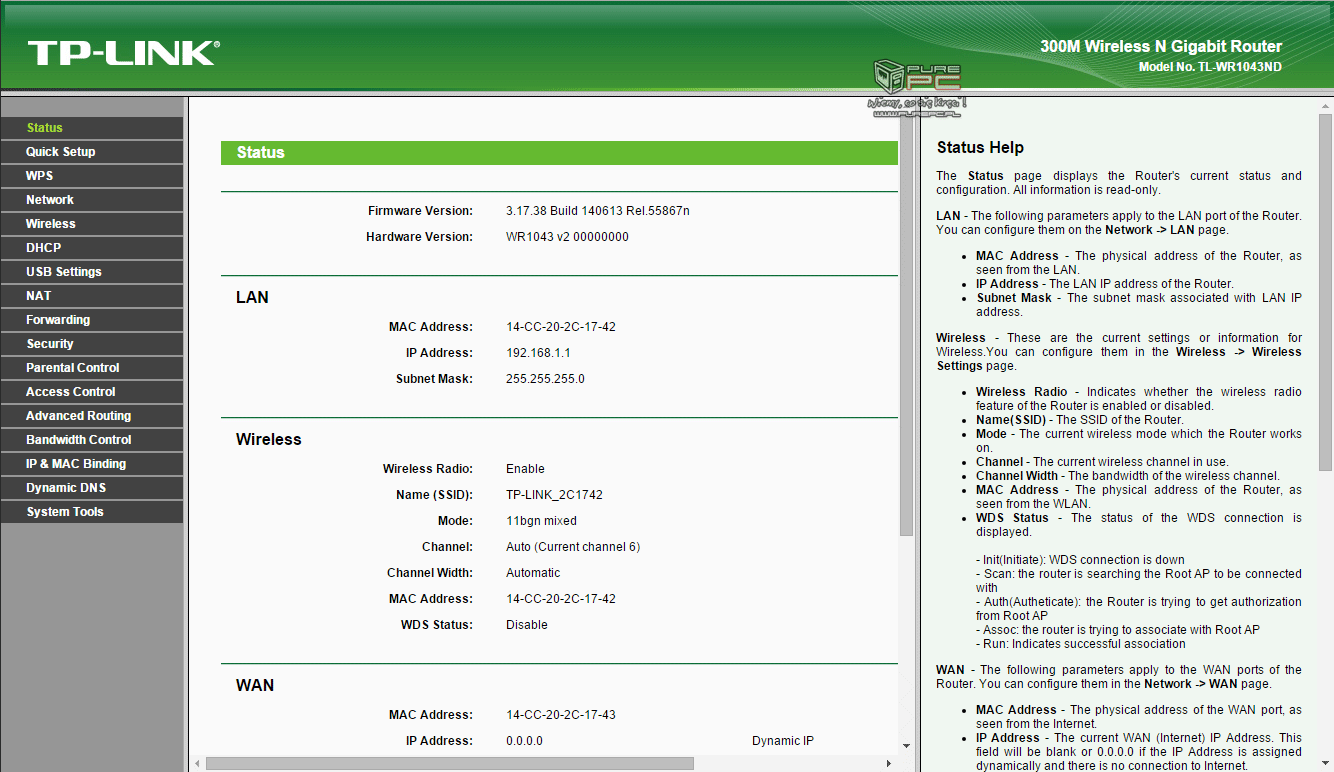Image resolution: width=1334 pixels, height=772 pixels.
Task: Open WPS settings in sidebar
Action: point(92,176)
